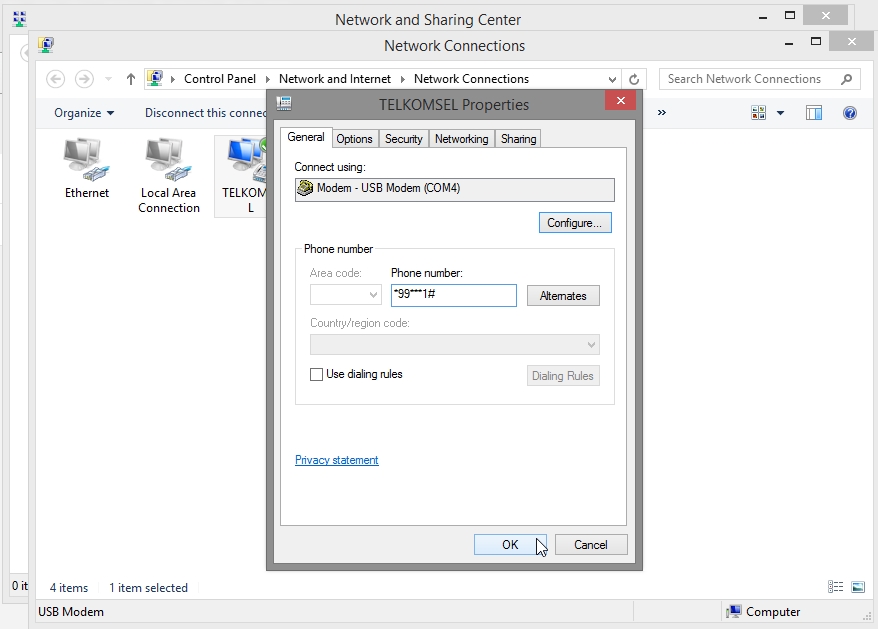The height and width of the screenshot is (629, 878).
Task: Expand breadcrumb arrow after Control Panel
Action: coord(268,79)
